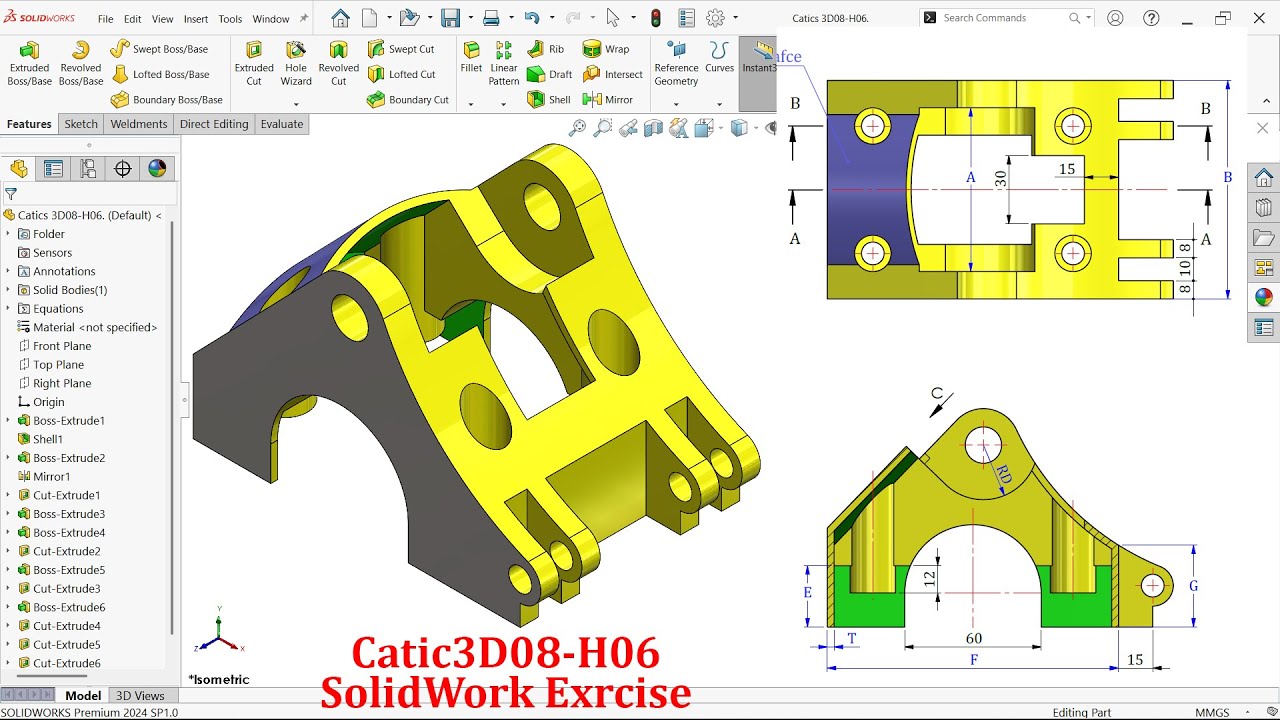Viewport: 1280px width, 720px height.
Task: Apply the Fillet tool
Action: pos(471,58)
